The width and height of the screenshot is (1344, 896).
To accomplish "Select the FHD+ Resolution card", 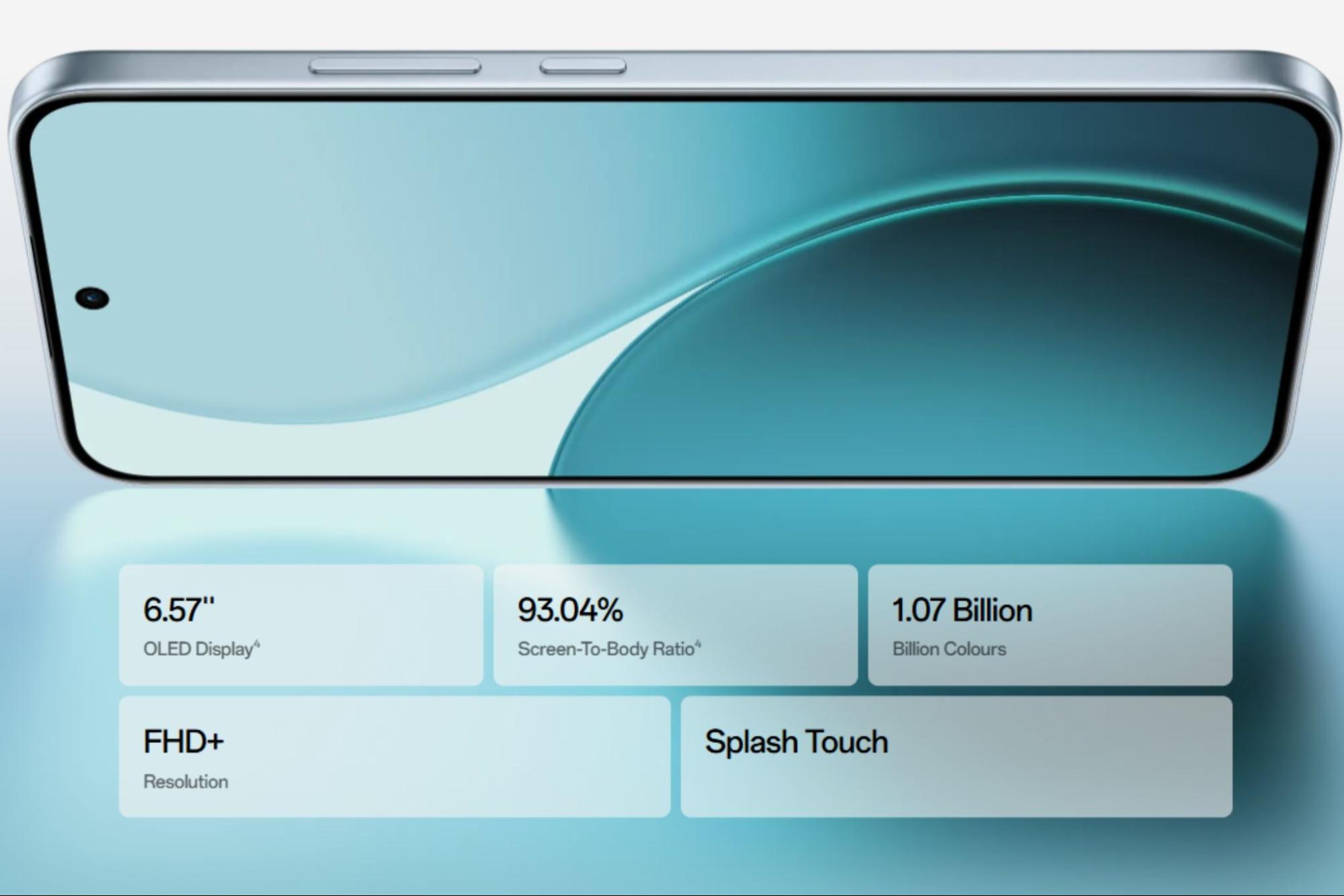I will (395, 757).
